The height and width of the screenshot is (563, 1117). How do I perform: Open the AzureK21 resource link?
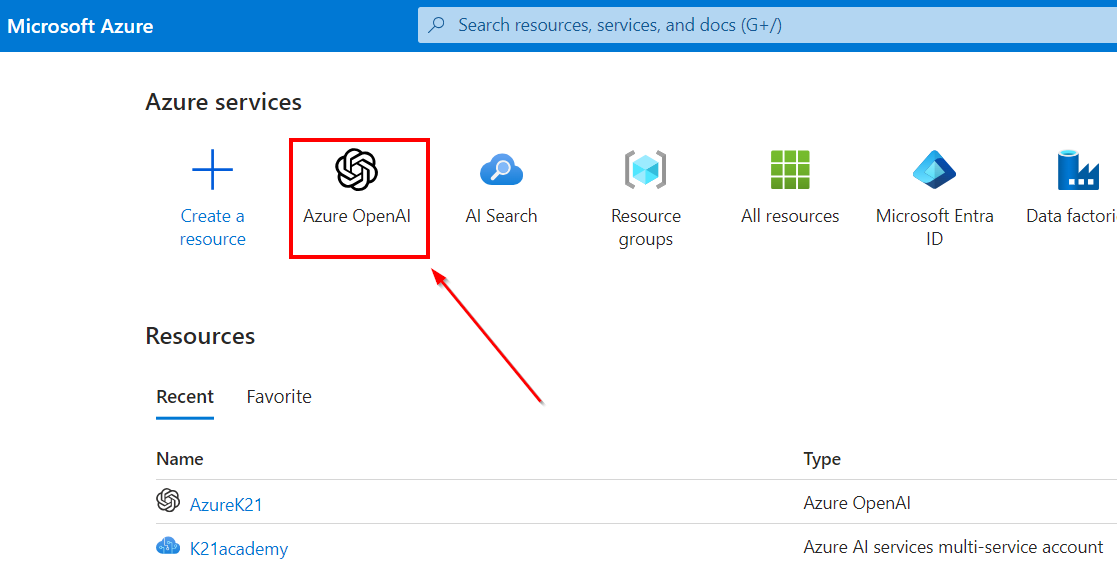coord(226,505)
